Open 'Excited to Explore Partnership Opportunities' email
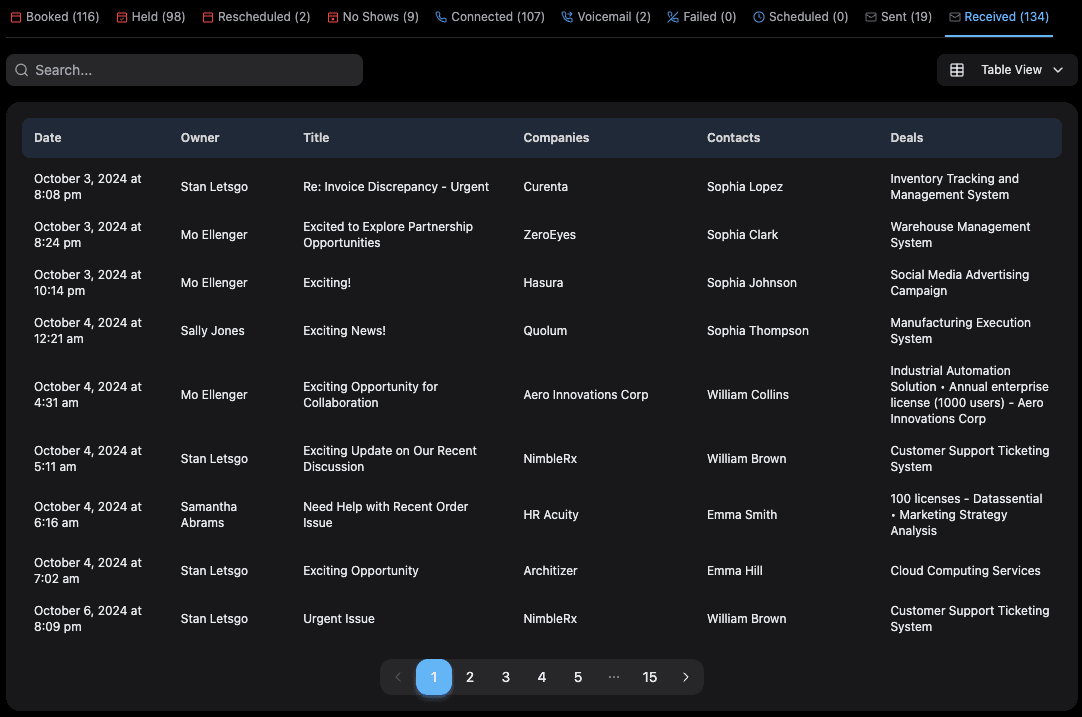 (388, 235)
